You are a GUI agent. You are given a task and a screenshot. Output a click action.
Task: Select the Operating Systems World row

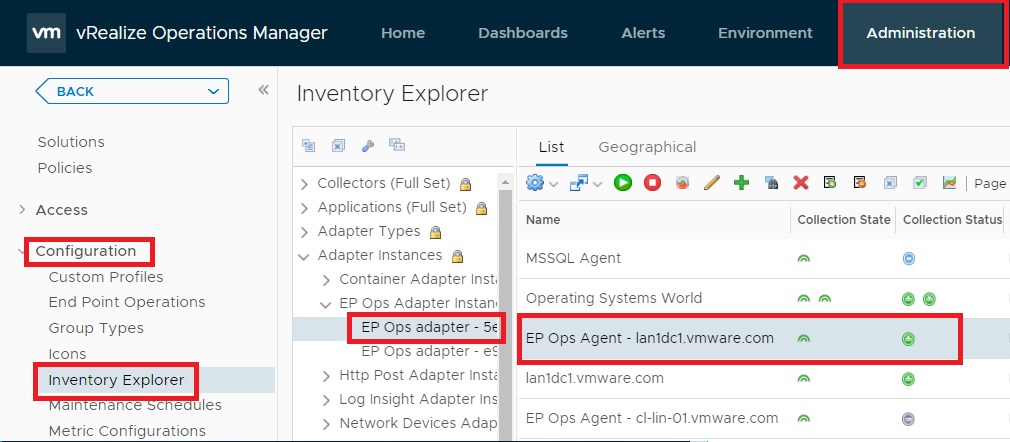(x=764, y=298)
